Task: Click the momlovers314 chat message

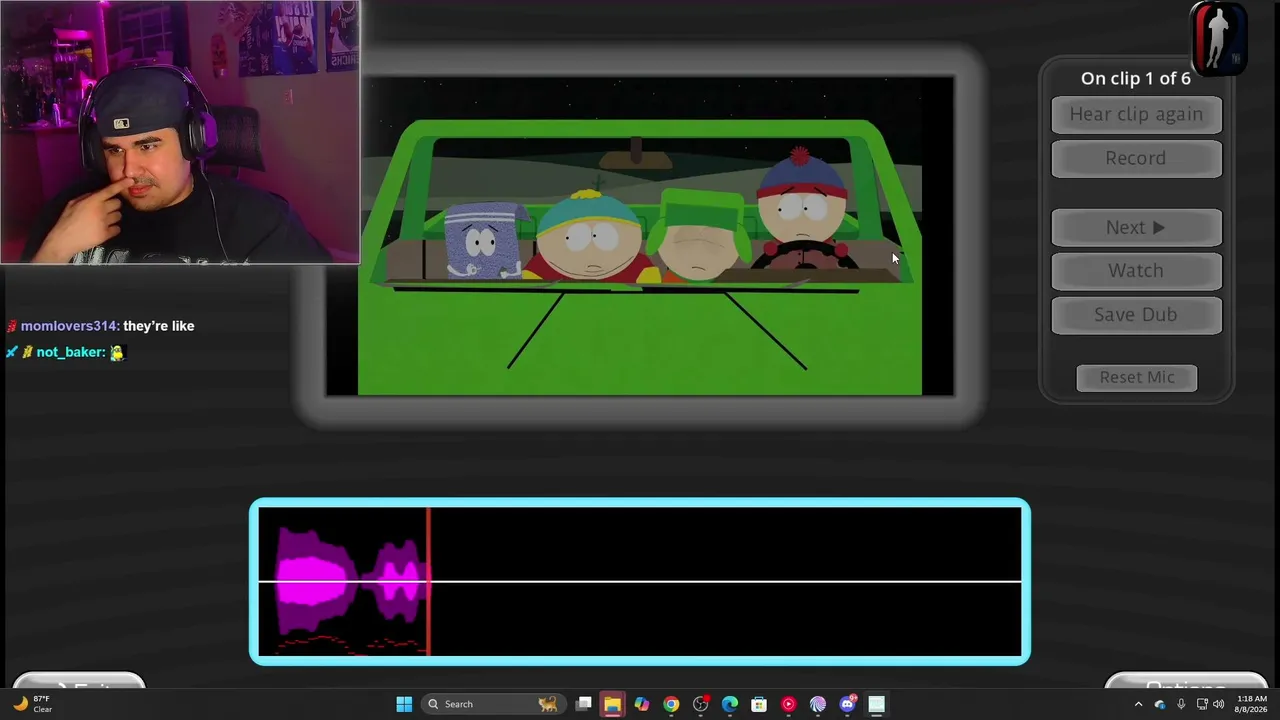Action: click(x=100, y=326)
